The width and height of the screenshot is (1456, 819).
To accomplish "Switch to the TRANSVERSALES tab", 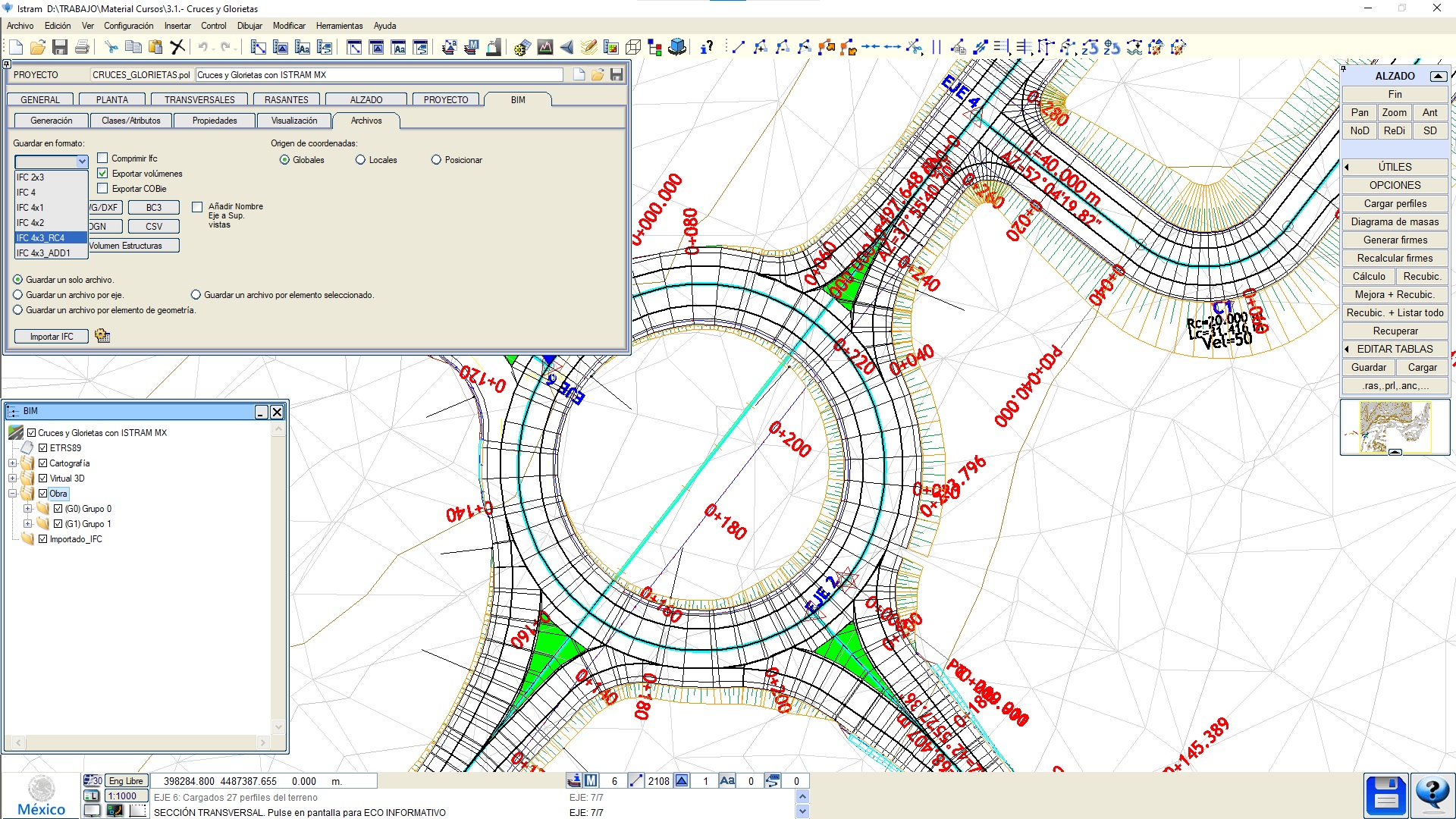I will coord(199,99).
